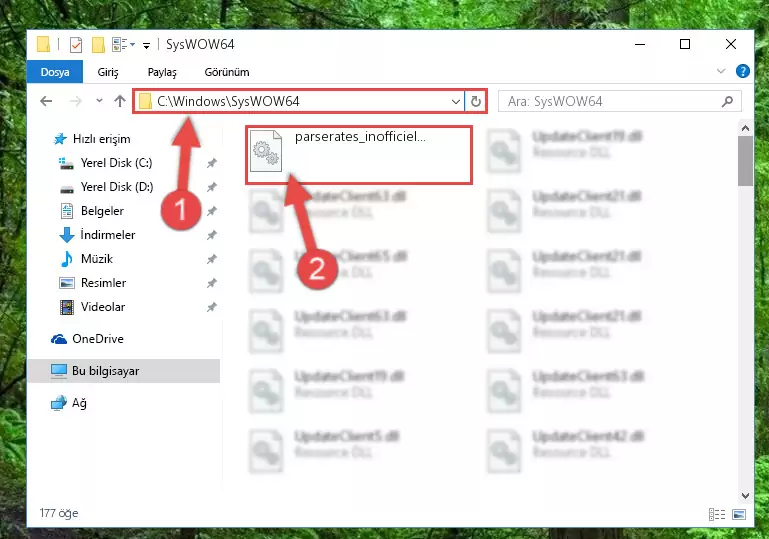Click the 177 öğe item count text
Screen dimensions: 769x539
[59, 513]
